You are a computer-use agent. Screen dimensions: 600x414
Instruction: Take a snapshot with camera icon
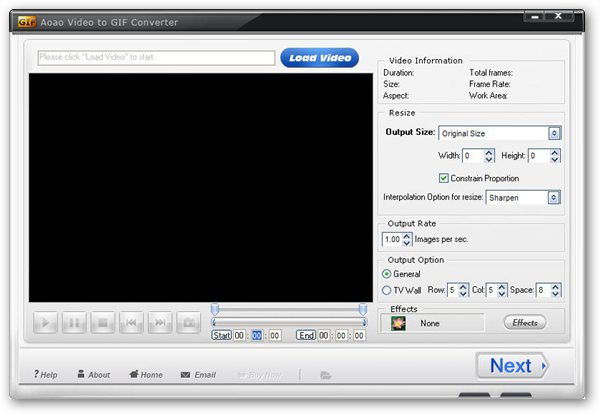tap(189, 323)
